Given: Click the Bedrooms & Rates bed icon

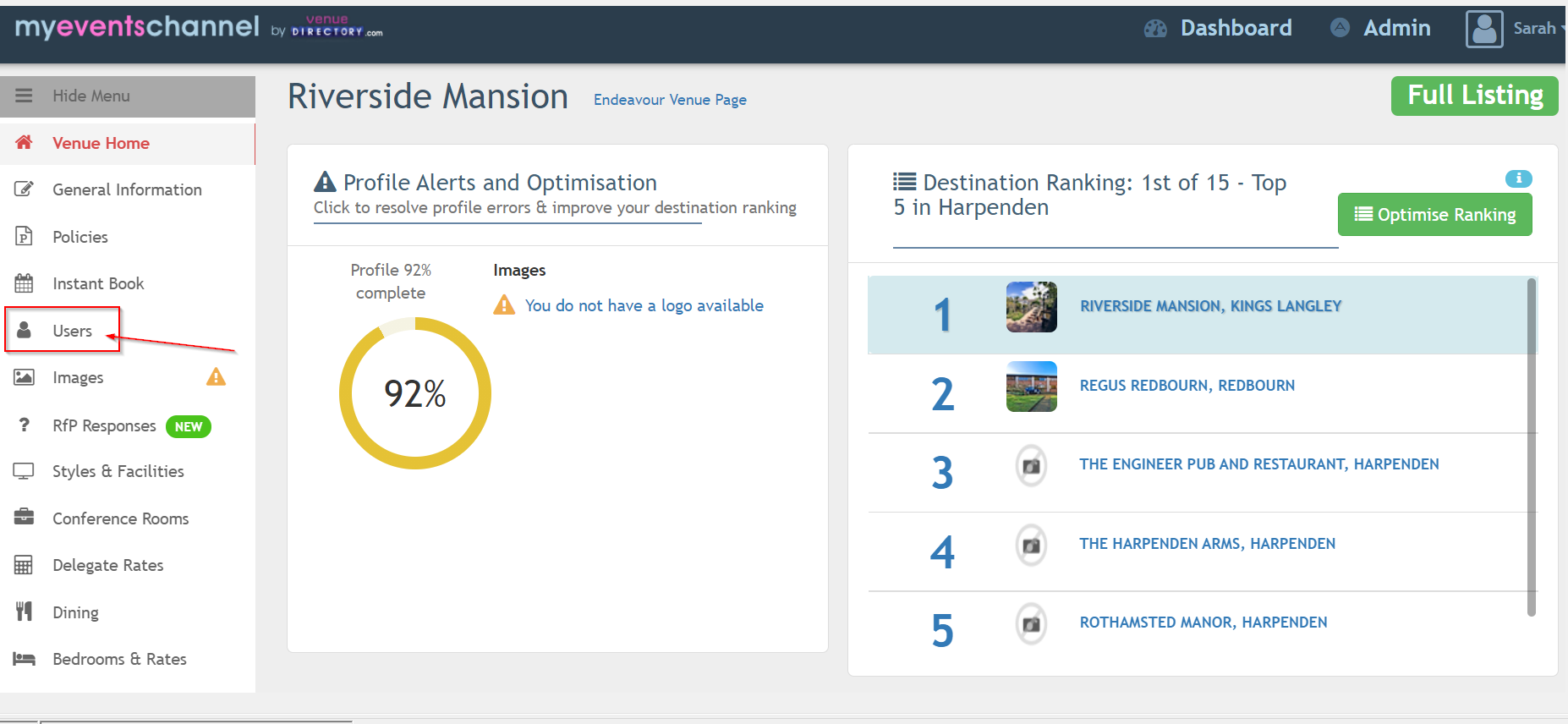Looking at the screenshot, I should (x=24, y=658).
